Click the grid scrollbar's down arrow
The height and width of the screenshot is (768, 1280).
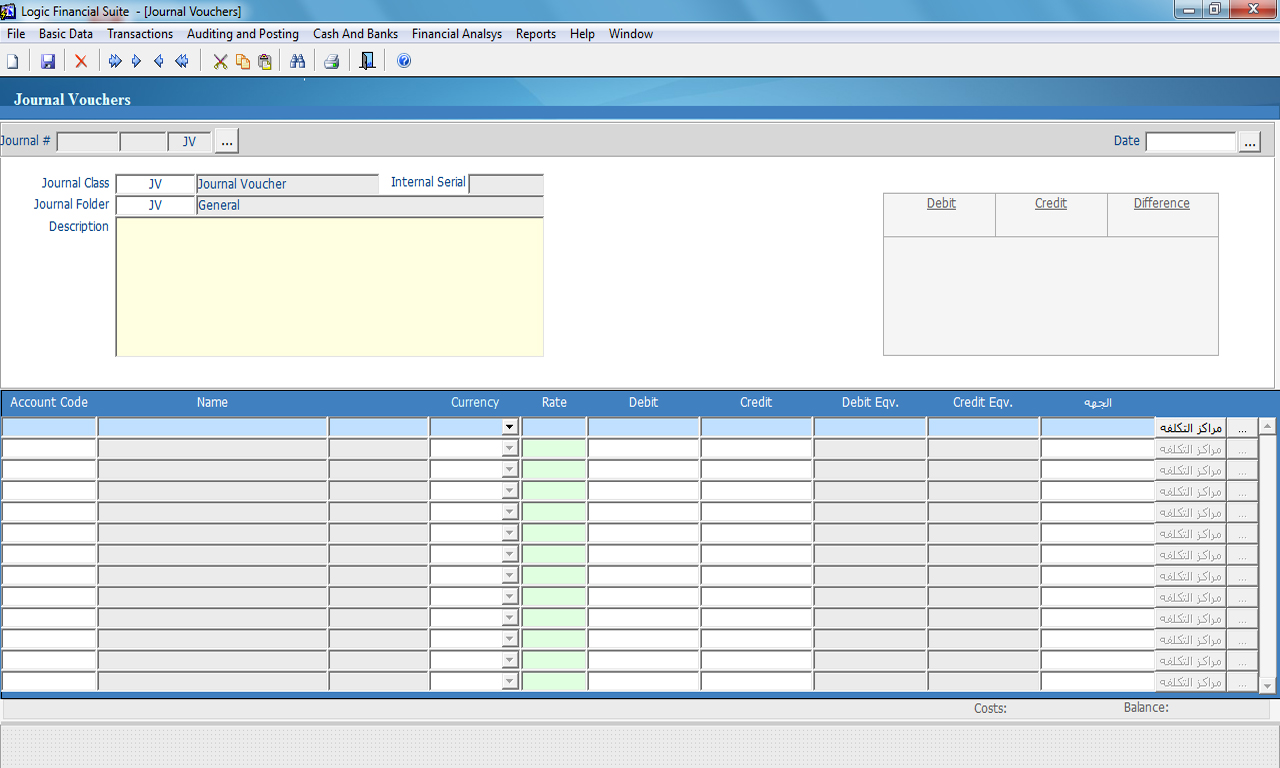coord(1267,686)
